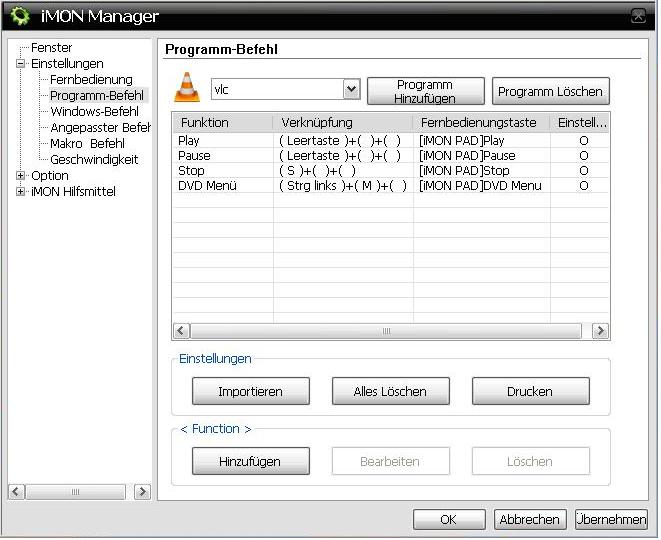Click the O setting in Play row
The width and height of the screenshot is (661, 540).
click(x=584, y=140)
